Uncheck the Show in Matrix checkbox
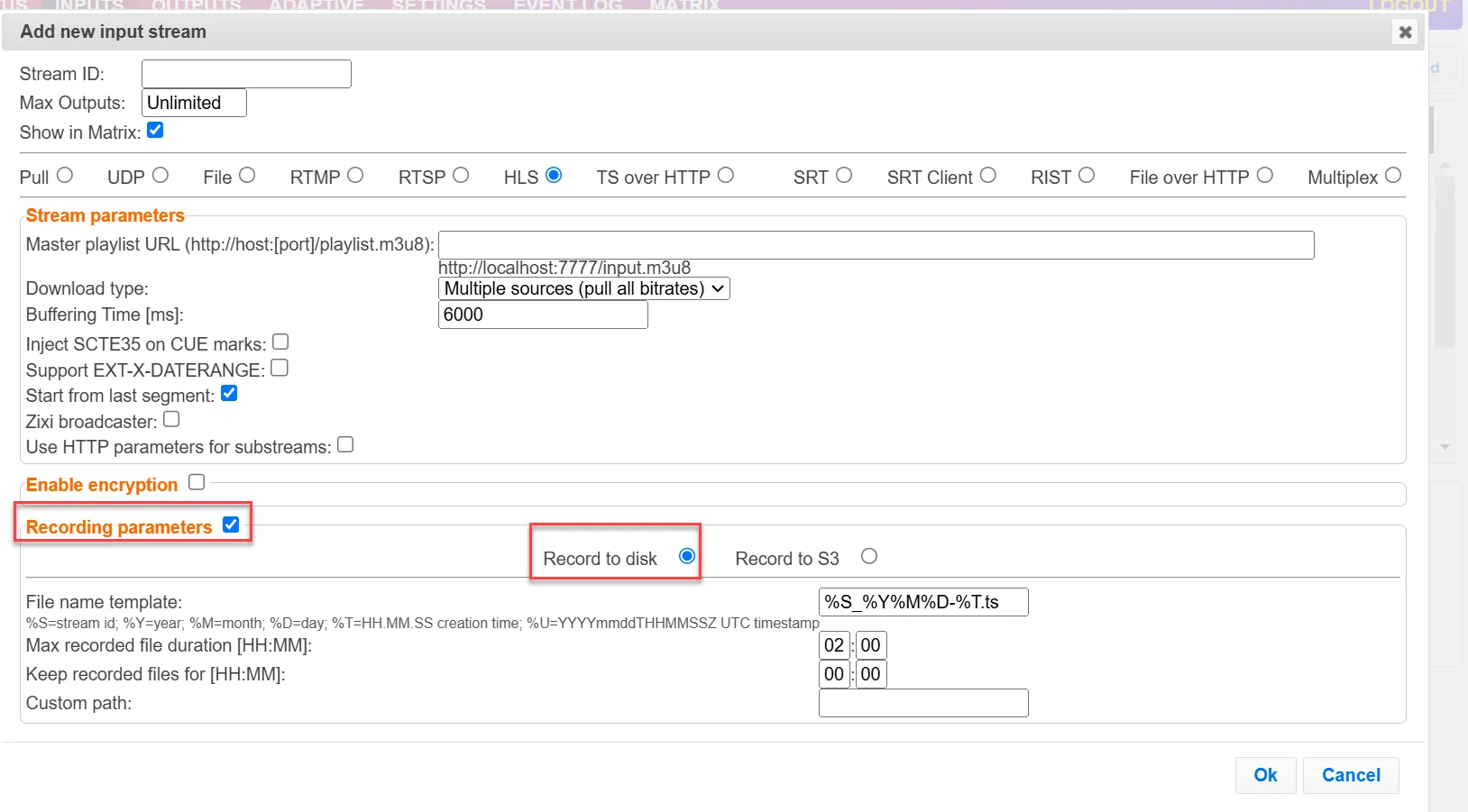This screenshot has width=1468, height=812. [x=155, y=131]
